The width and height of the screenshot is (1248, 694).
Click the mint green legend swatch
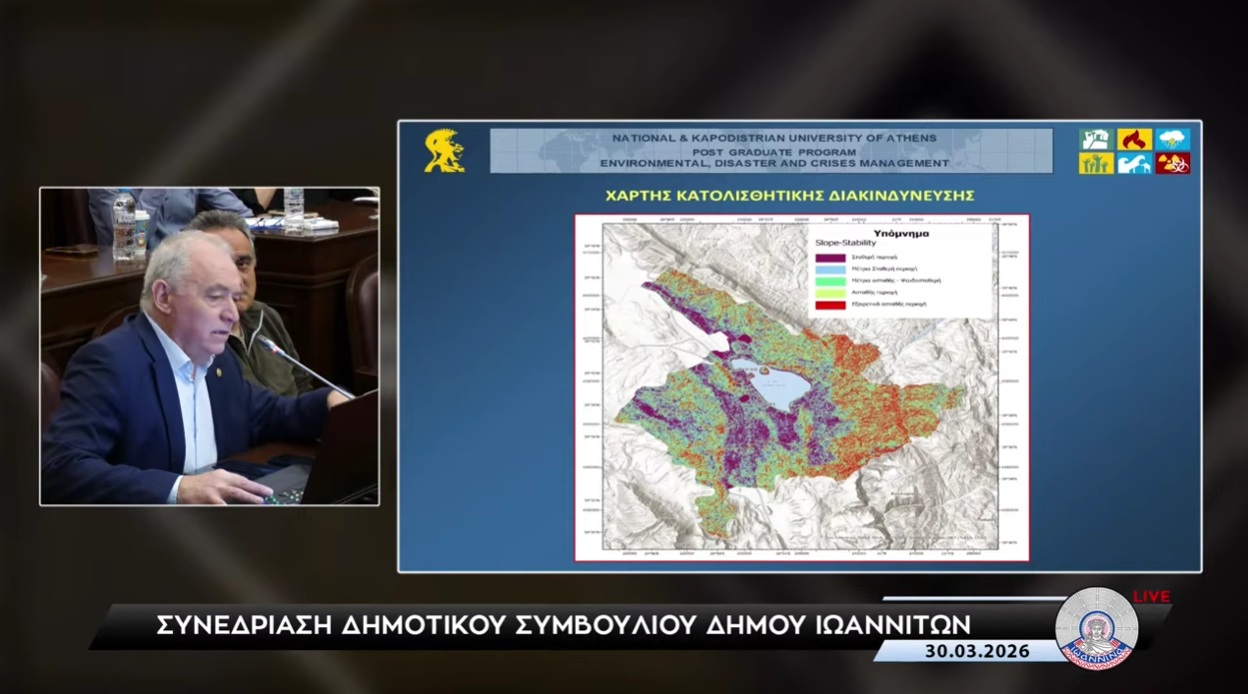pyautogui.click(x=830, y=281)
